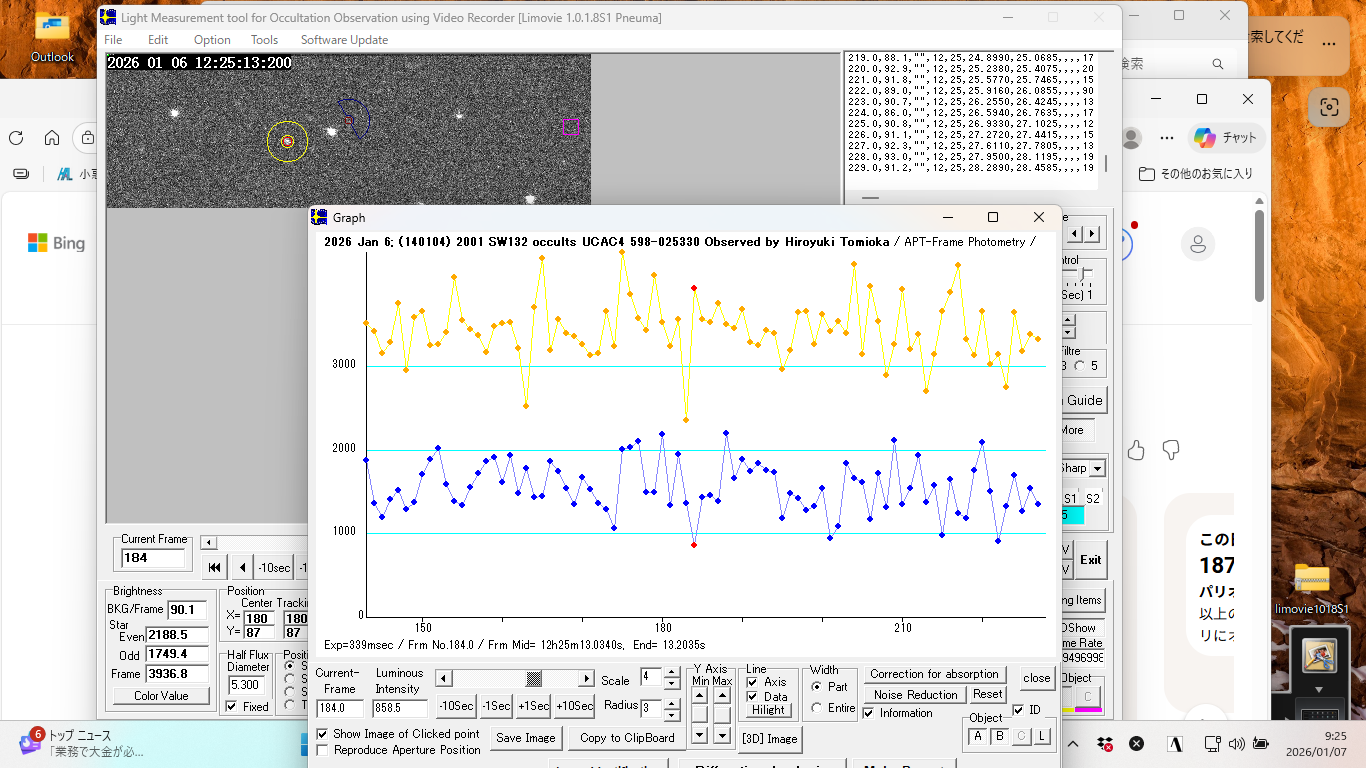Select the Entire width radio button

[x=816, y=708]
